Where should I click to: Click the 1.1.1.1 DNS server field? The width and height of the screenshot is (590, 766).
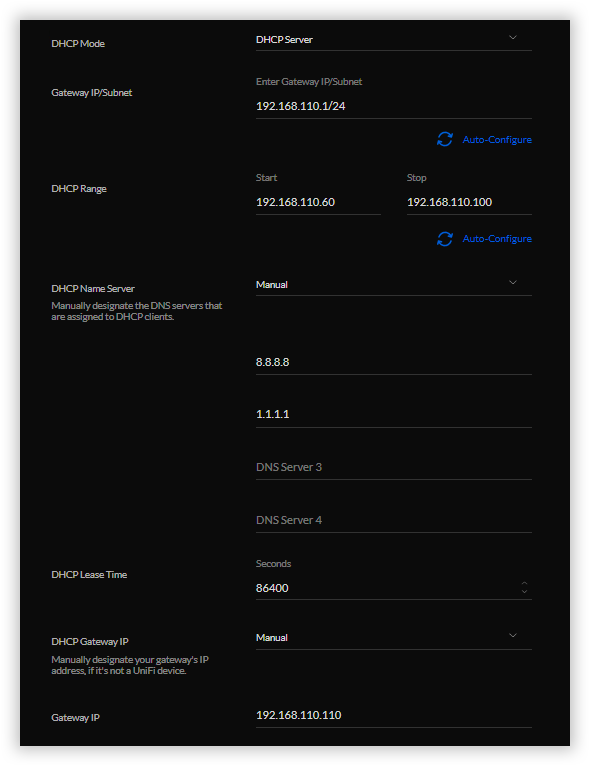pyautogui.click(x=394, y=414)
